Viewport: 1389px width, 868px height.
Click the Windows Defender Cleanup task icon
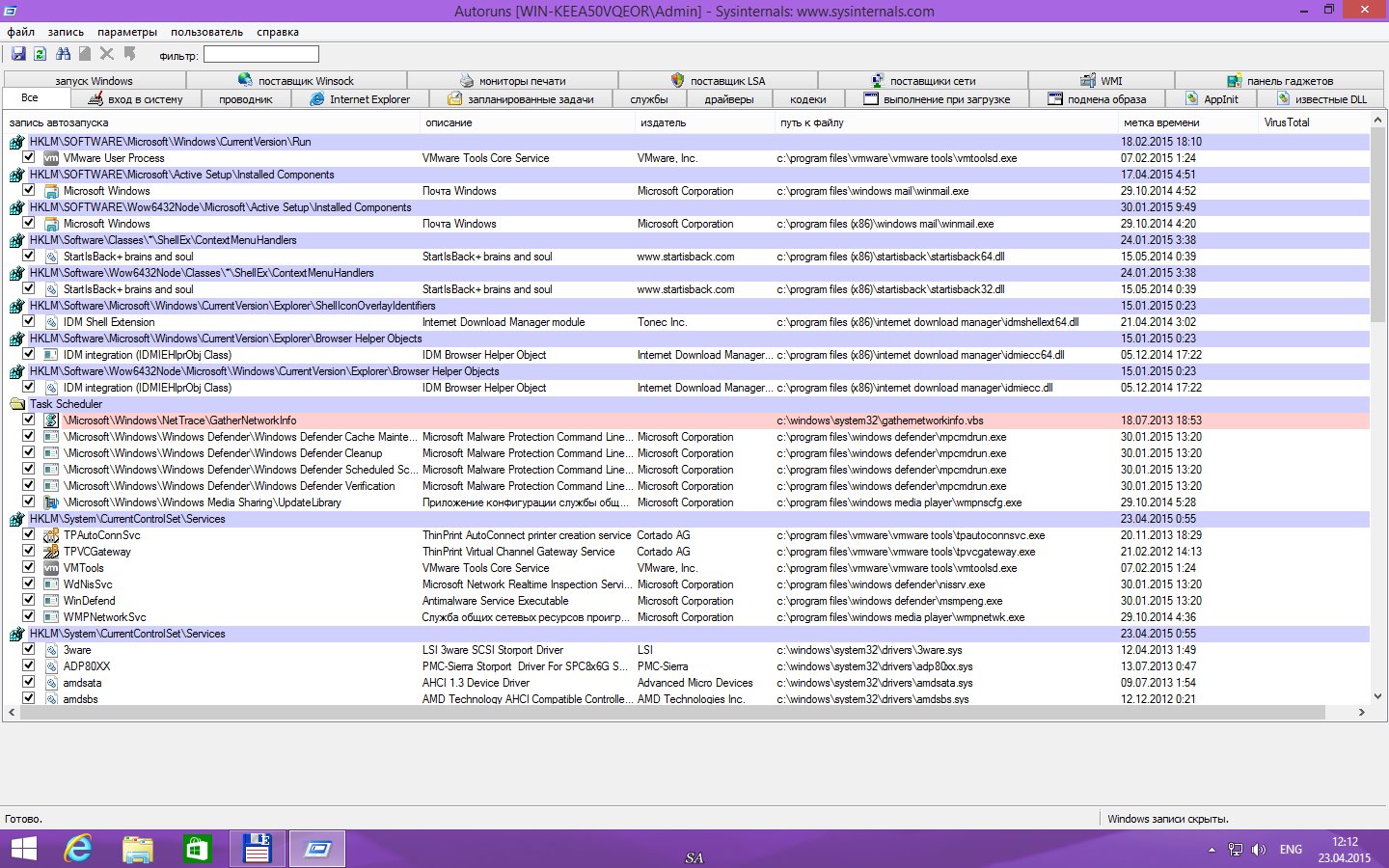51,453
